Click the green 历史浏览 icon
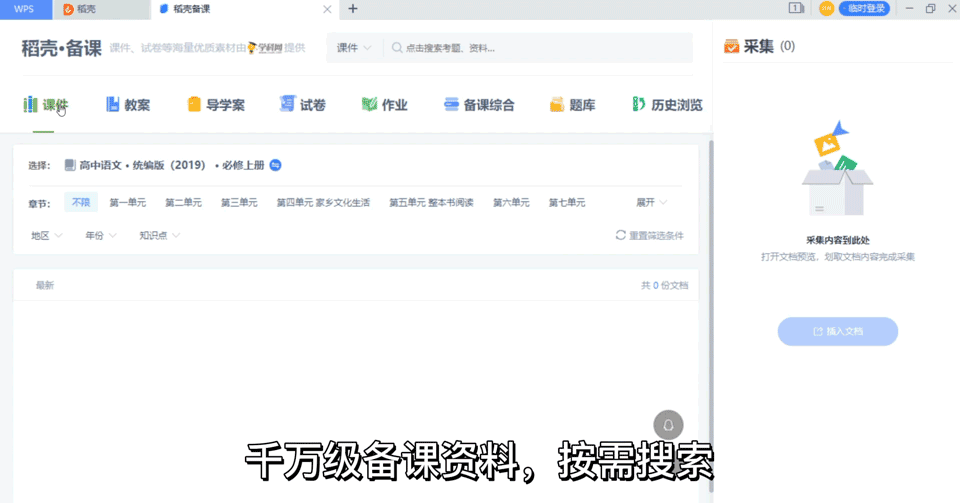The width and height of the screenshot is (960, 503). click(639, 105)
